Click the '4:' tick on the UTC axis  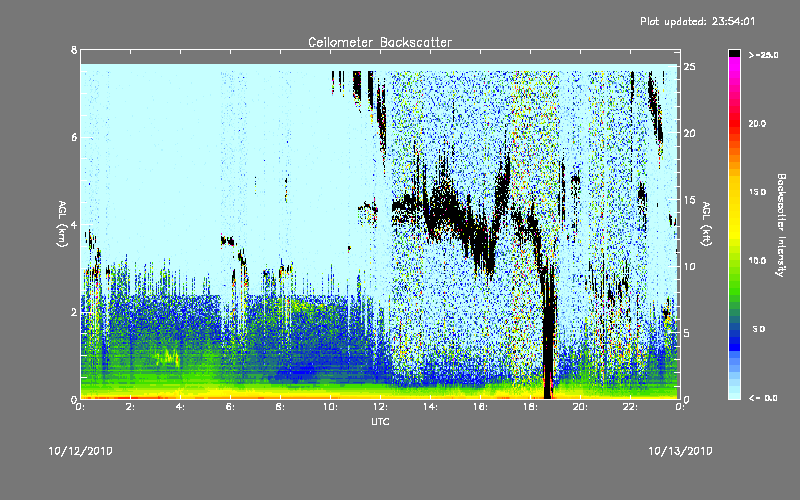coord(181,407)
